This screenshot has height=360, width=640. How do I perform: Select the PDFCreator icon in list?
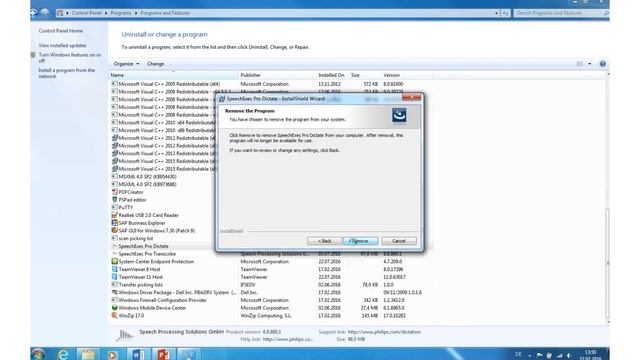(x=115, y=192)
